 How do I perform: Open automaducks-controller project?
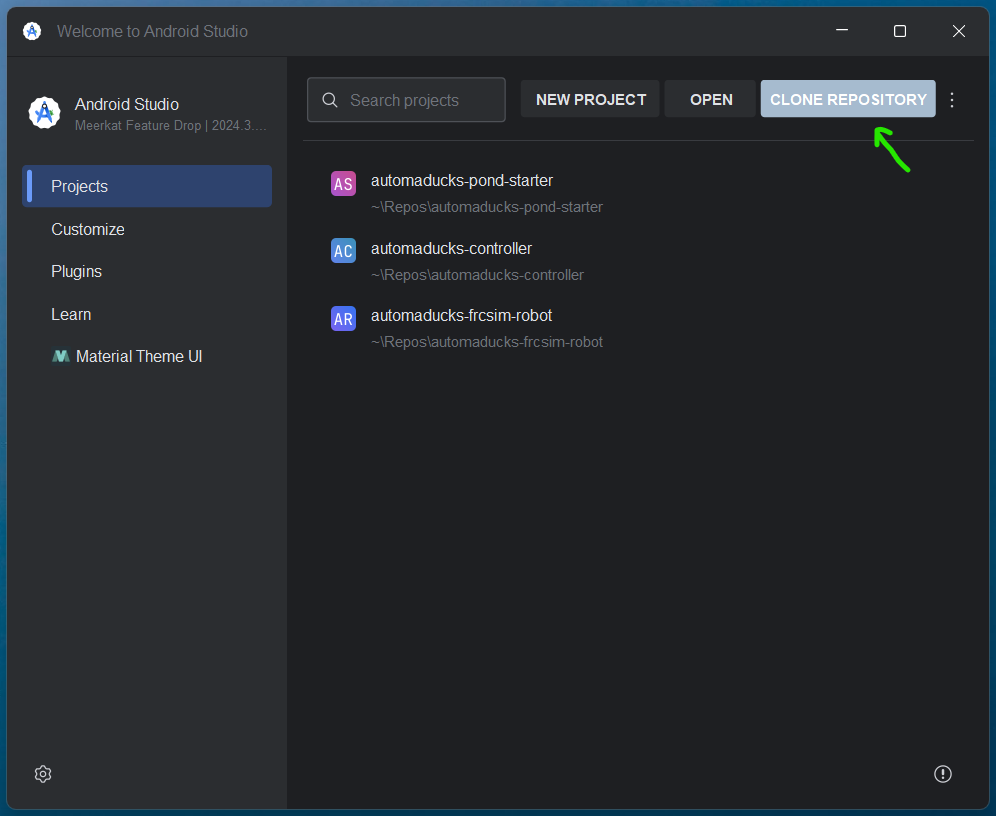[x=452, y=248]
